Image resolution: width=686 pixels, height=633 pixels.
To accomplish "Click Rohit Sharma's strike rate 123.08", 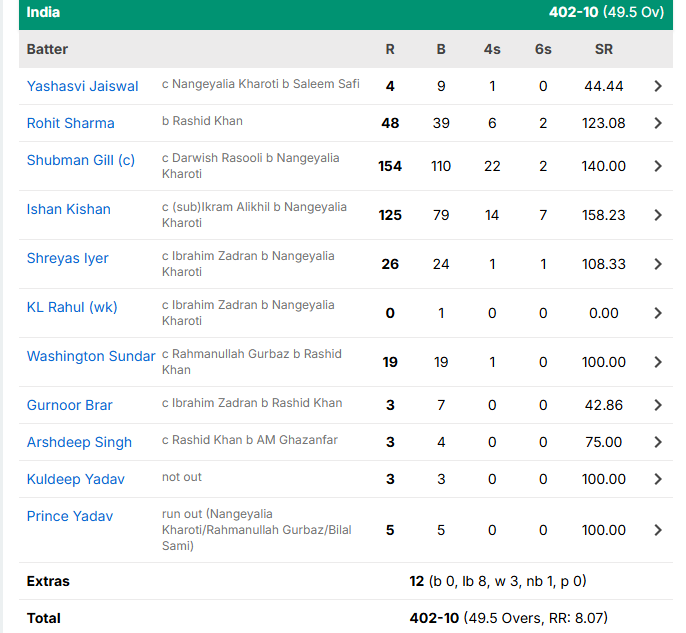I will [x=604, y=123].
